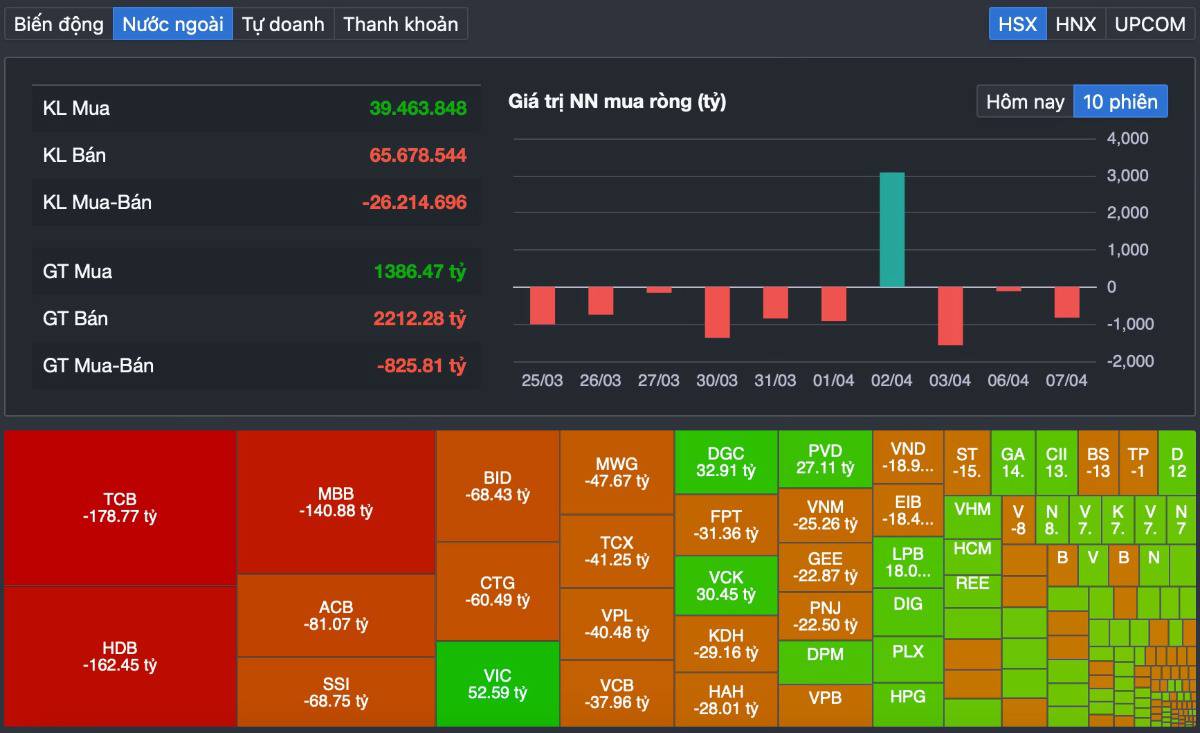Select the green CII tile
Screen dimensions: 1200x733
coord(1056,462)
